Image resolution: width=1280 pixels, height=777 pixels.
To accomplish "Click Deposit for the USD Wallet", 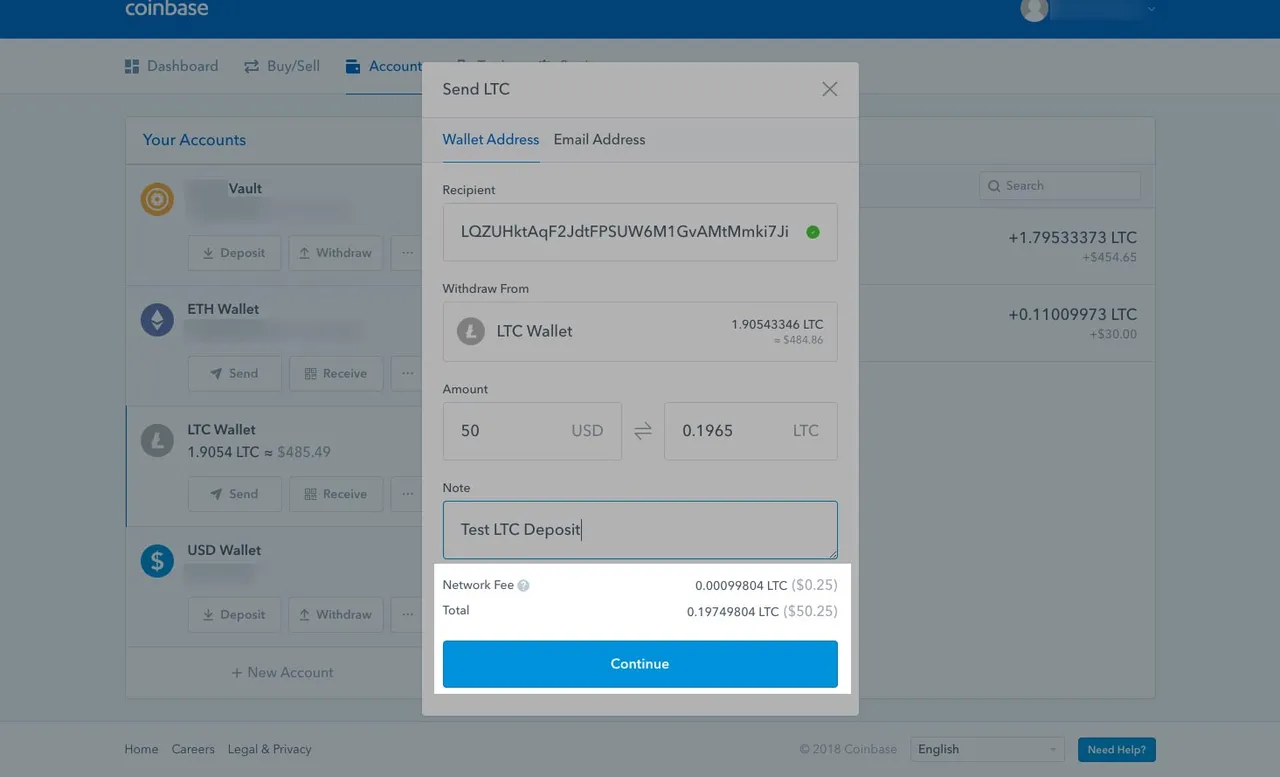I will [234, 615].
